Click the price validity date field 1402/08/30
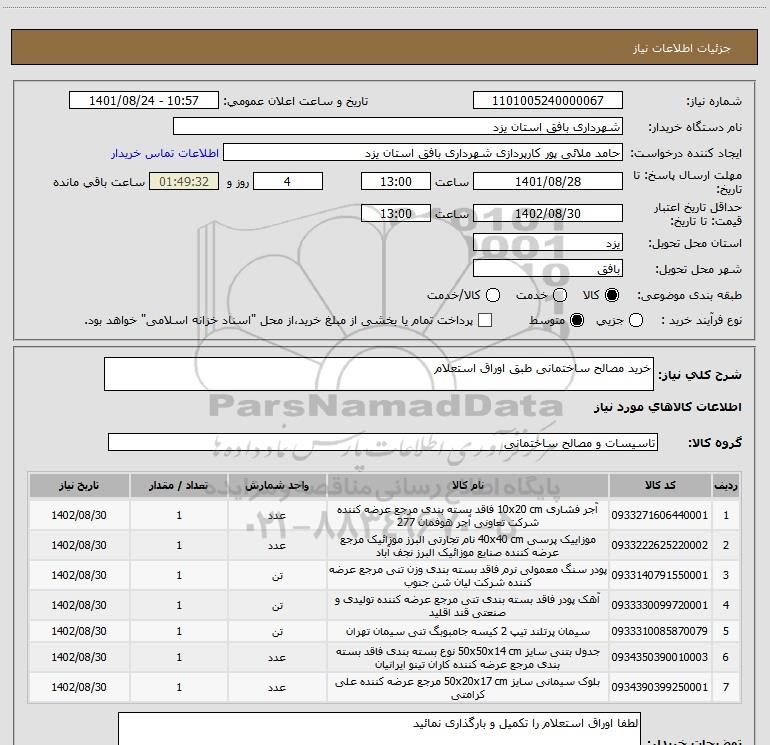 [548, 213]
